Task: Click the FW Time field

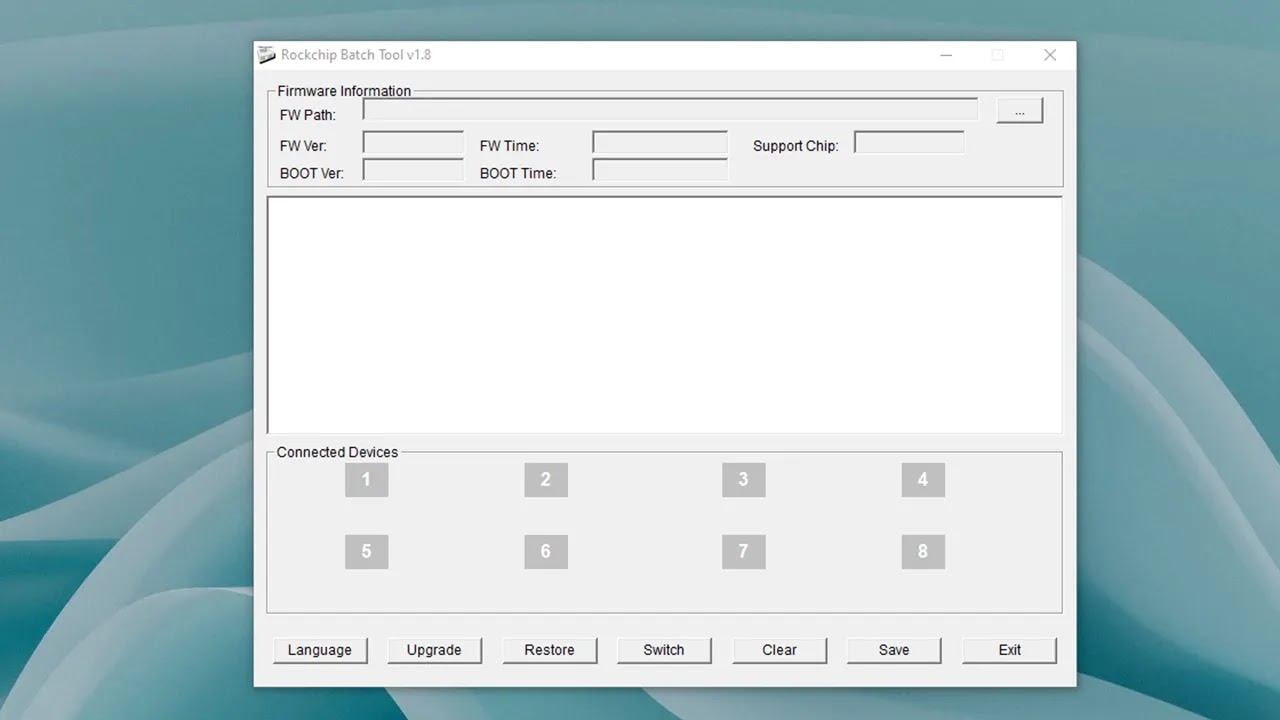Action: (660, 143)
